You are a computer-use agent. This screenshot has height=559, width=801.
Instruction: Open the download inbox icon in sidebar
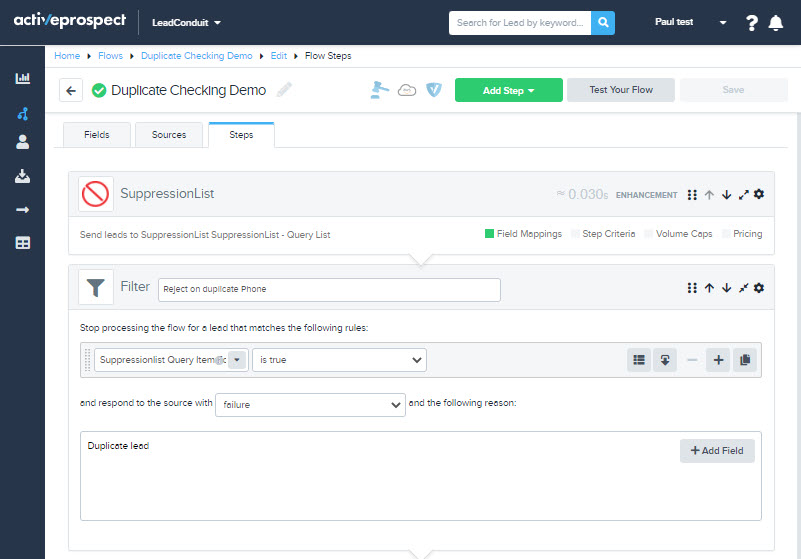(x=22, y=176)
